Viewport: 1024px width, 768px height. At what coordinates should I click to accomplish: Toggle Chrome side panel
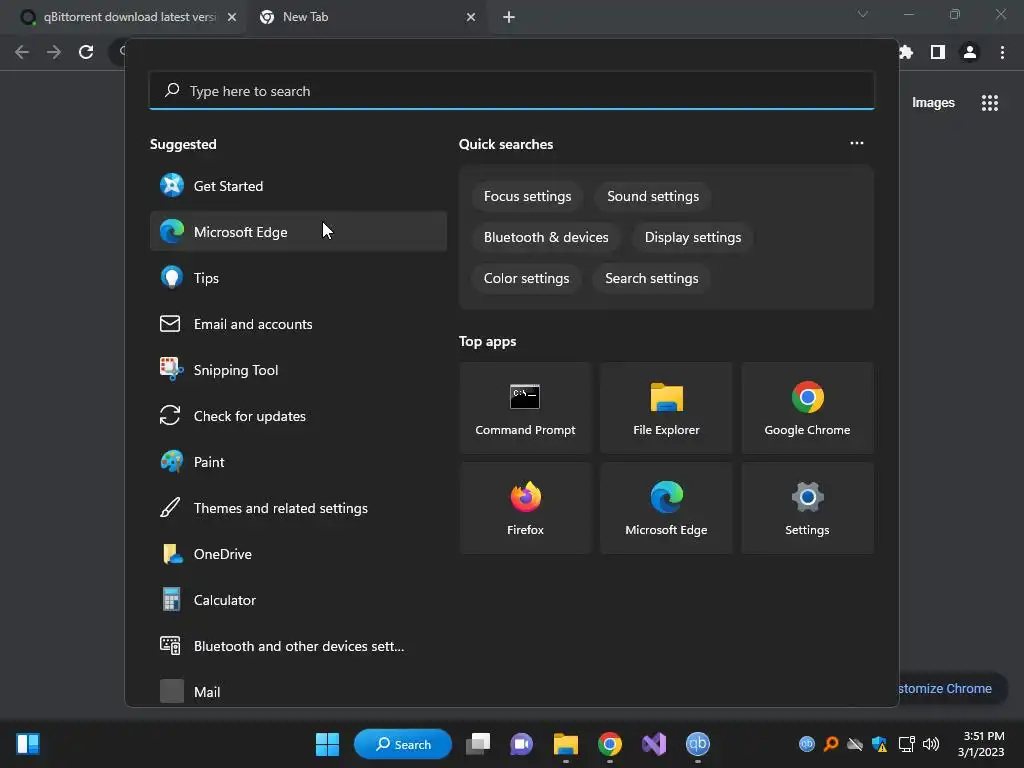(938, 52)
